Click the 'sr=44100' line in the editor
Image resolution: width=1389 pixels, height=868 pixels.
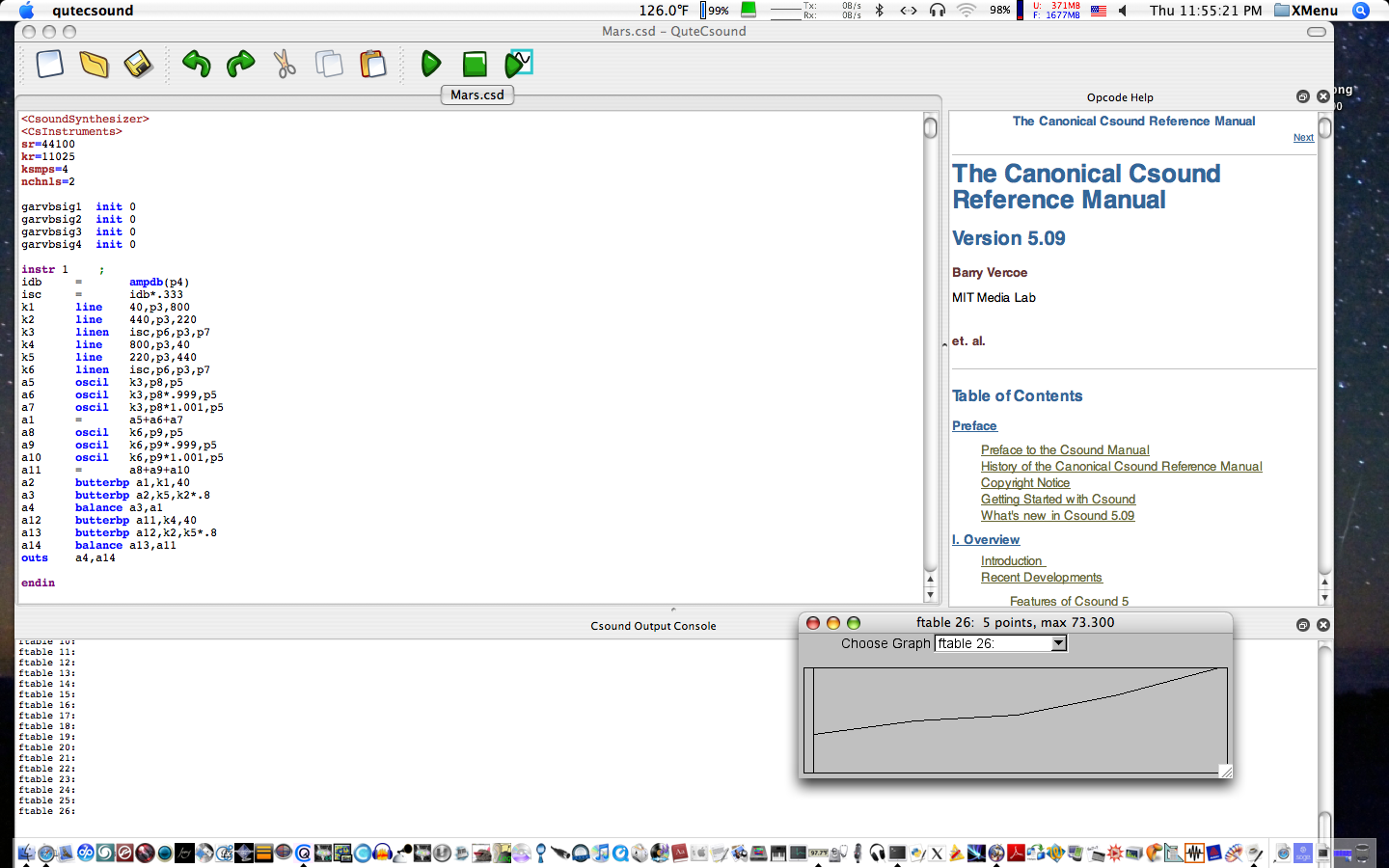click(48, 145)
